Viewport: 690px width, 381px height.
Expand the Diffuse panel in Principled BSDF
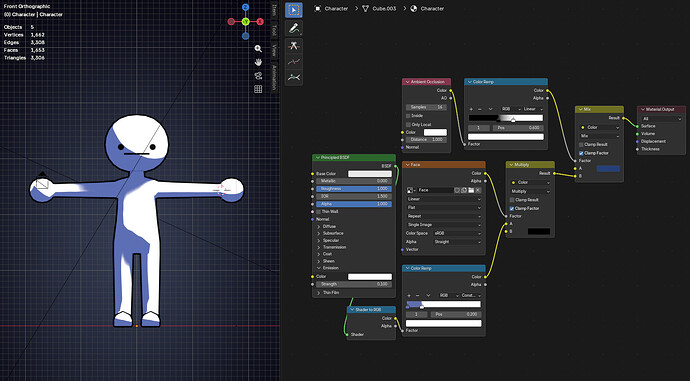point(319,226)
